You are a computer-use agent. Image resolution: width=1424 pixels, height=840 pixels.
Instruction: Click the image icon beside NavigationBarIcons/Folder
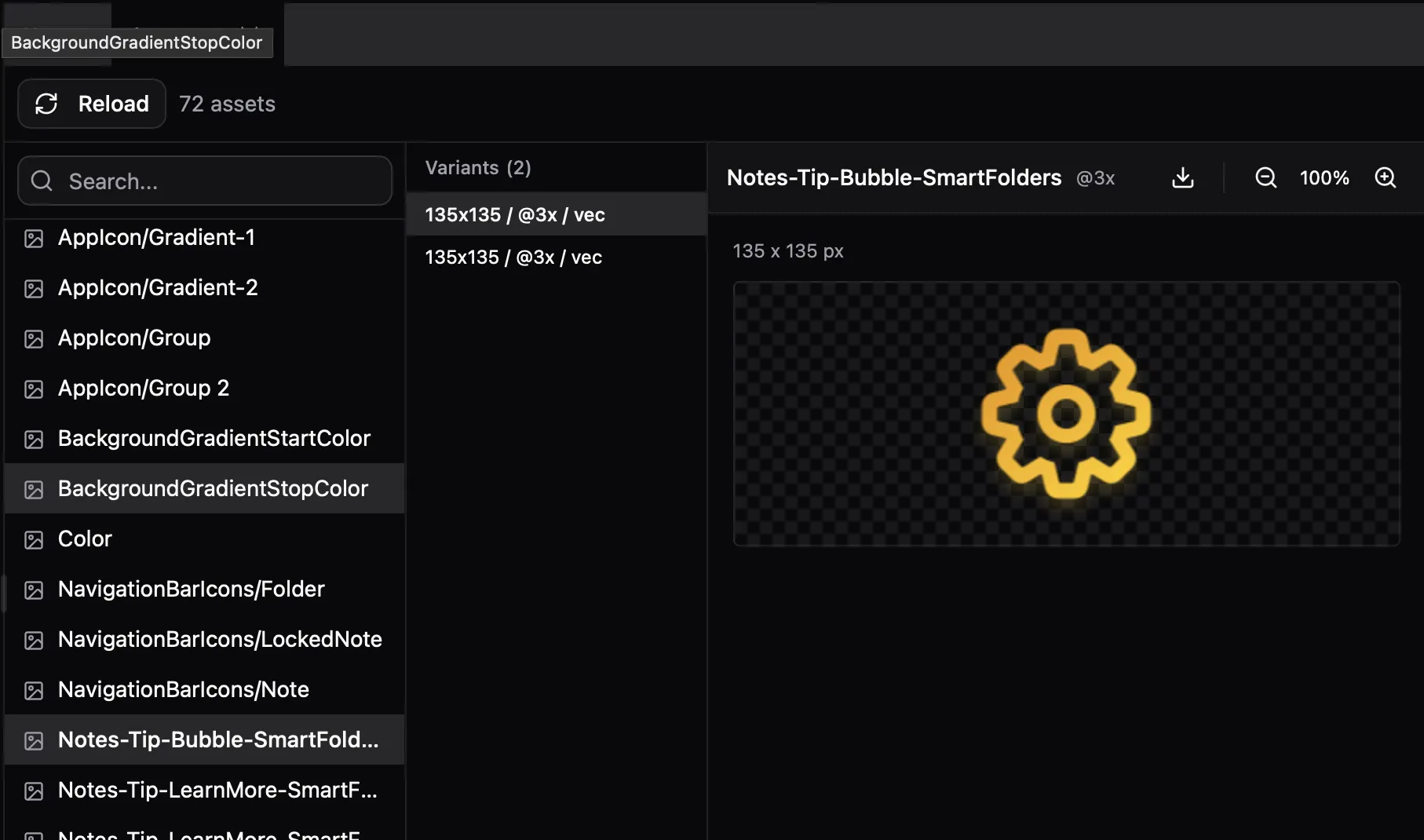coord(34,590)
